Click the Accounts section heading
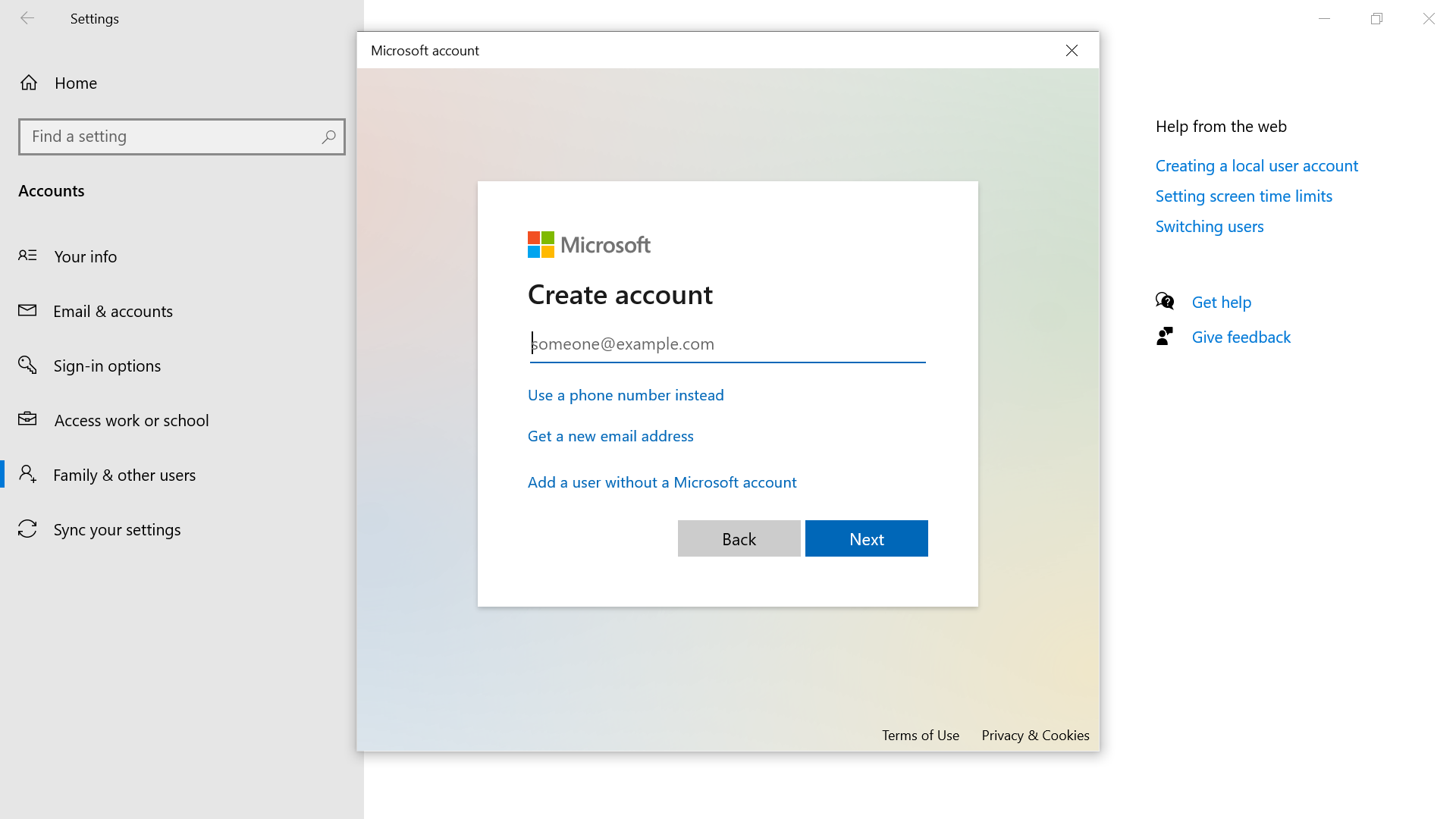This screenshot has height=819, width=1456. point(52,190)
